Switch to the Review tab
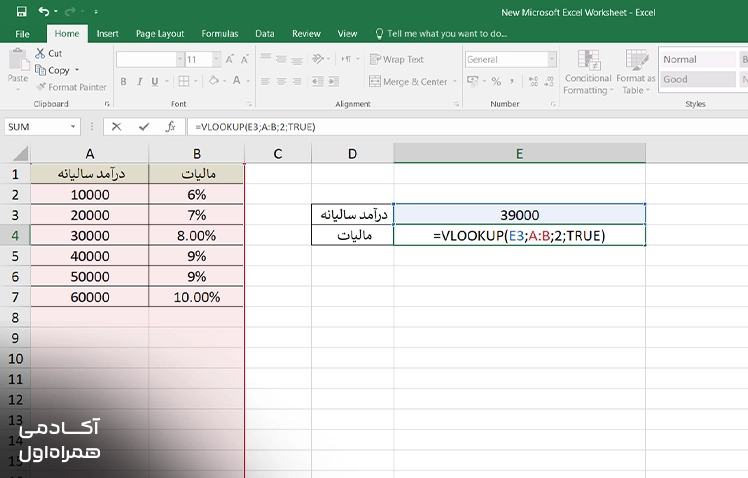The width and height of the screenshot is (748, 478). coord(306,33)
